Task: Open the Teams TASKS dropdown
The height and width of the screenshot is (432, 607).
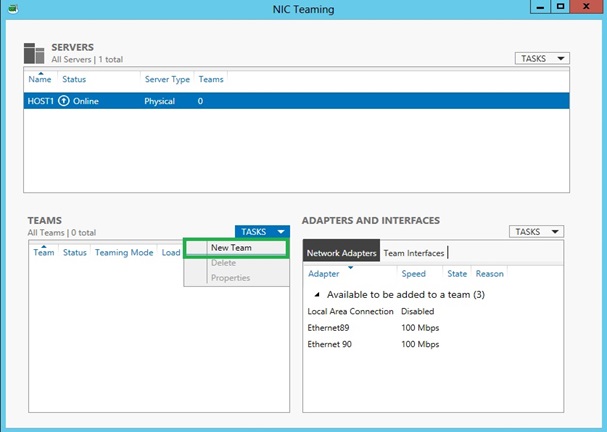Action: pos(262,231)
